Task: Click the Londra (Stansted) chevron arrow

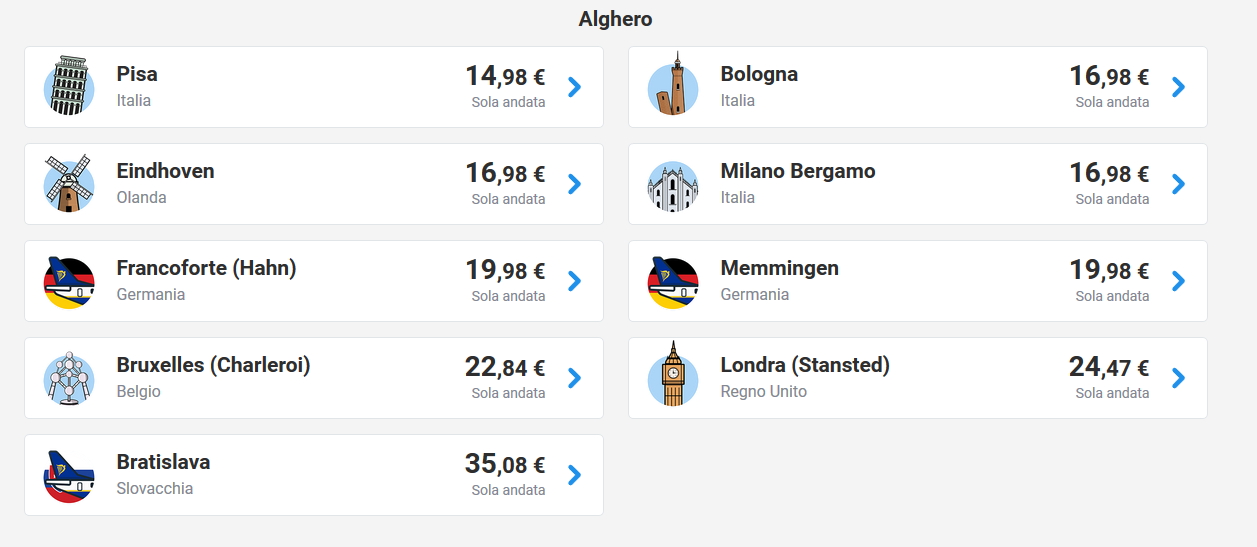Action: click(1178, 378)
